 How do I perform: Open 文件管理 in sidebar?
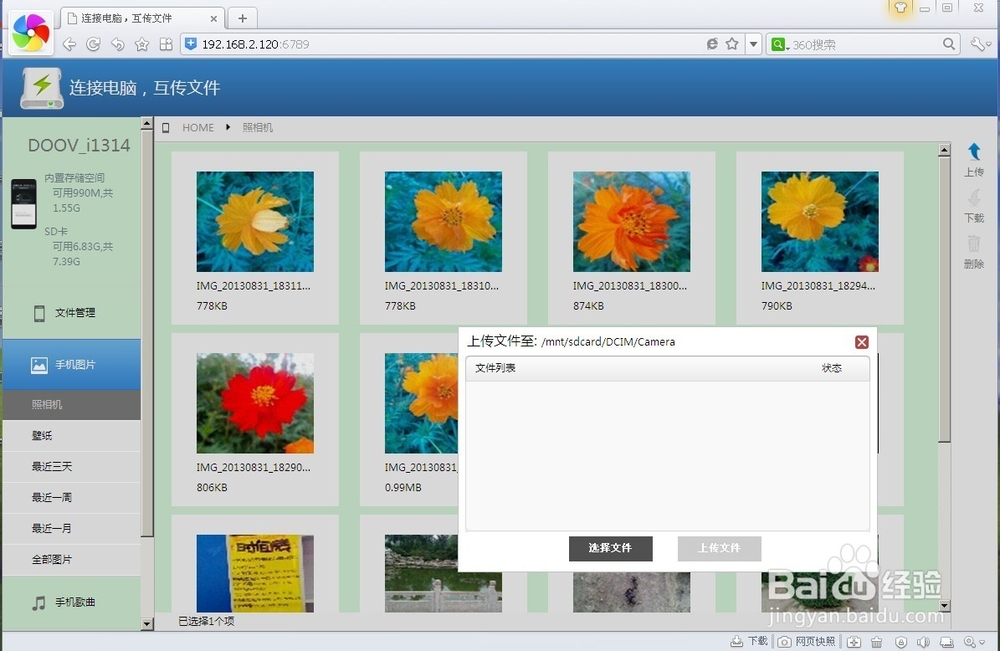point(71,313)
